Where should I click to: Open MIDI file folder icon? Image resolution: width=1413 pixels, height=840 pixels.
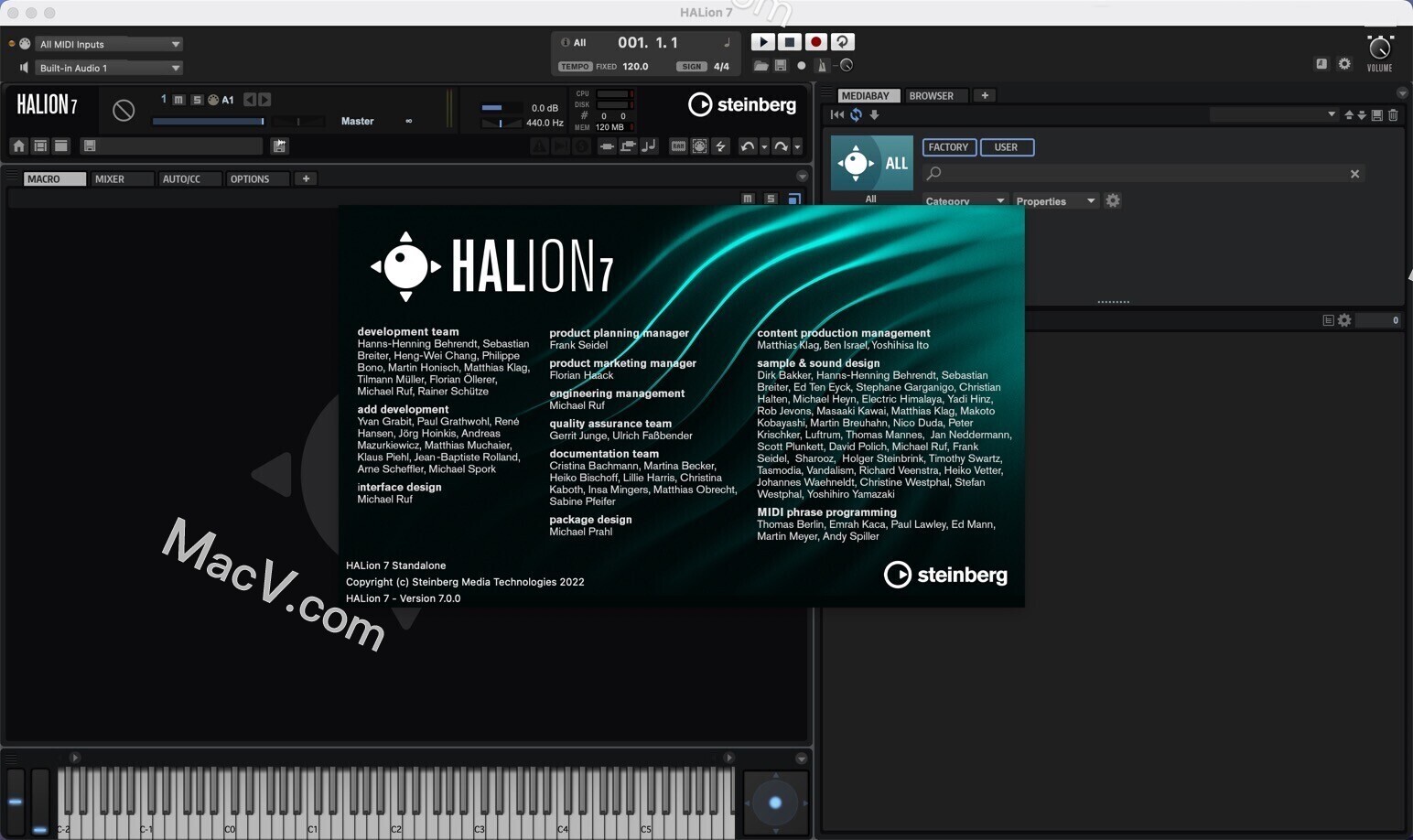click(760, 66)
